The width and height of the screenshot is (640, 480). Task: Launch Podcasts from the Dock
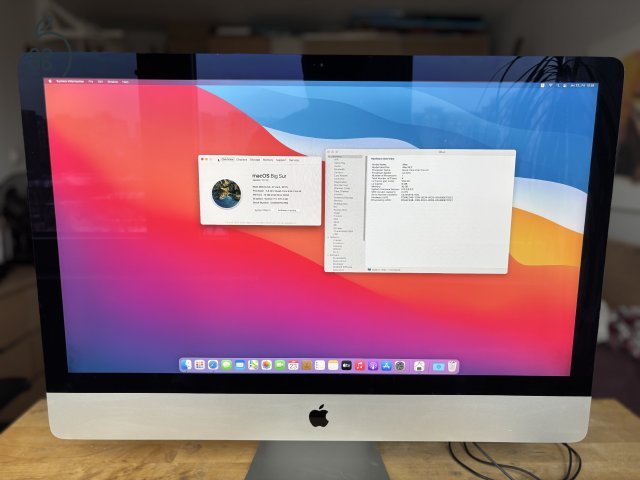373,365
